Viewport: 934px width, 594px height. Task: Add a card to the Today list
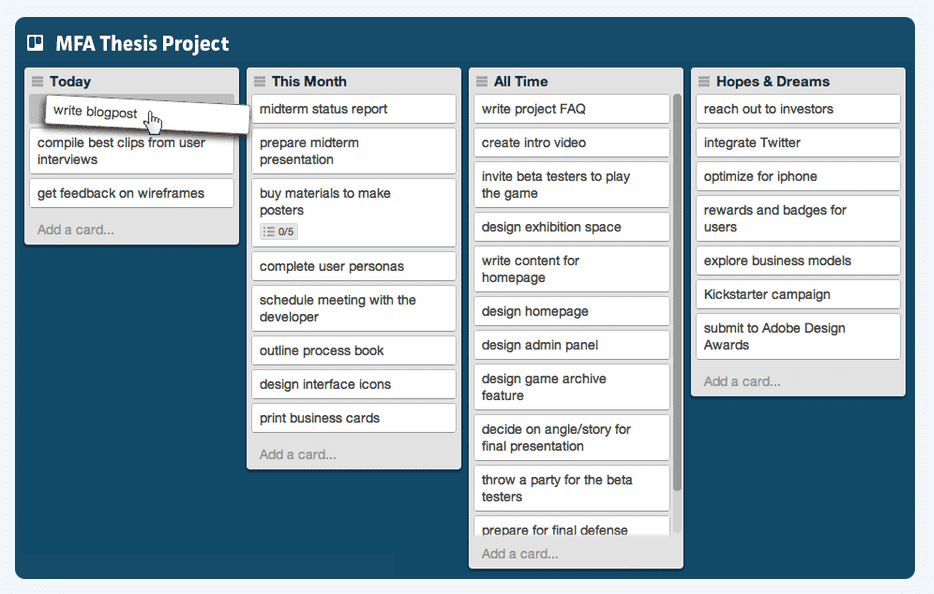(76, 230)
